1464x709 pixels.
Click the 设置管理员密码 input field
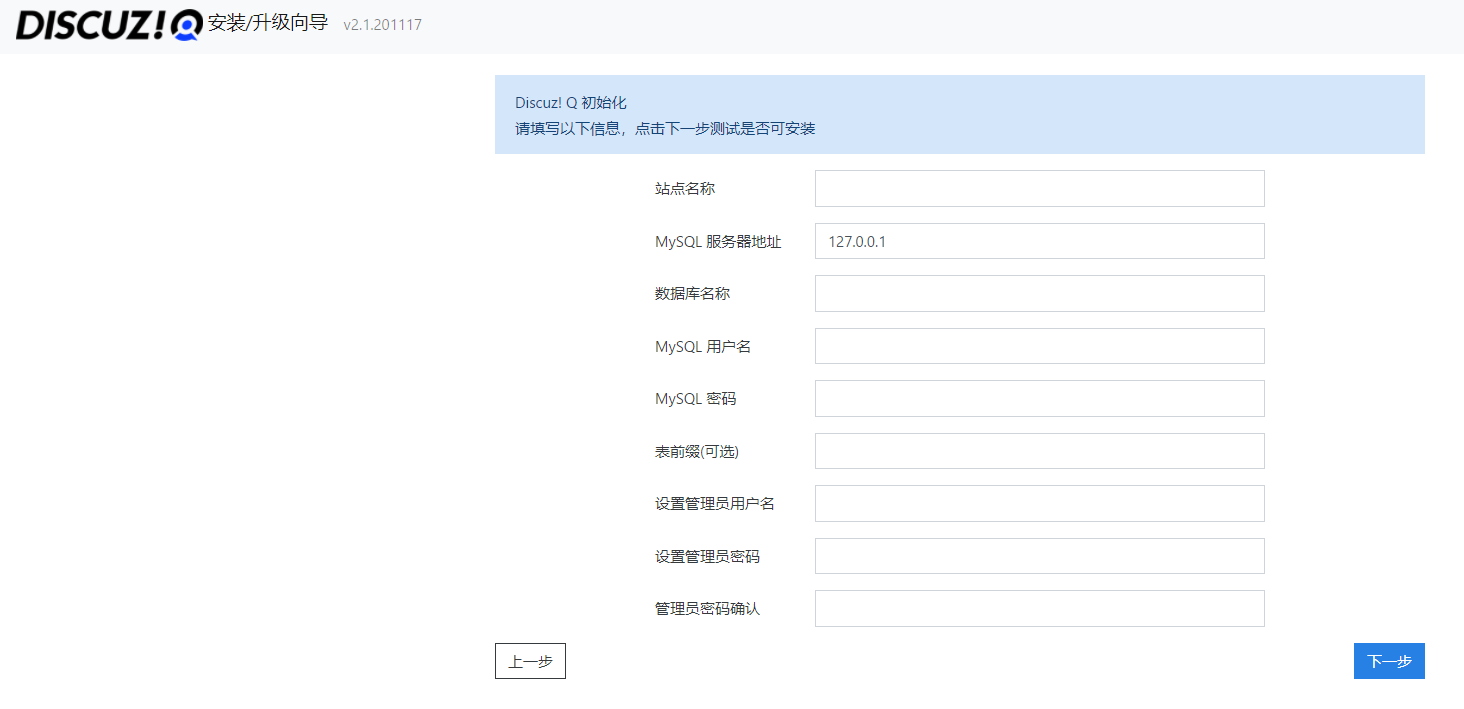tap(1039, 556)
